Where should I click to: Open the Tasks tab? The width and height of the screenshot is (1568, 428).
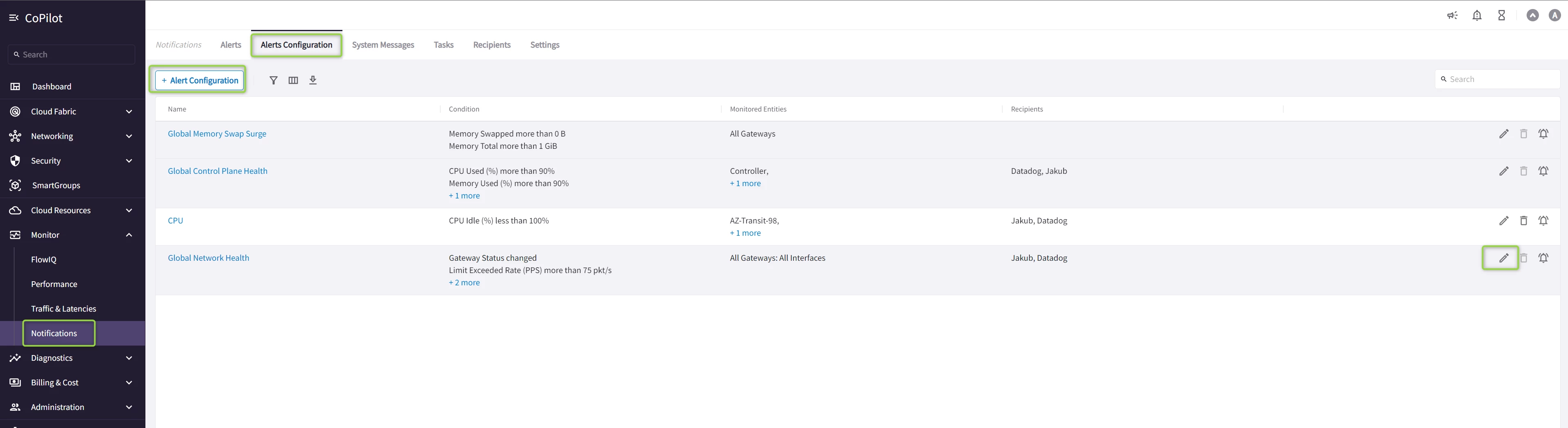click(x=444, y=45)
